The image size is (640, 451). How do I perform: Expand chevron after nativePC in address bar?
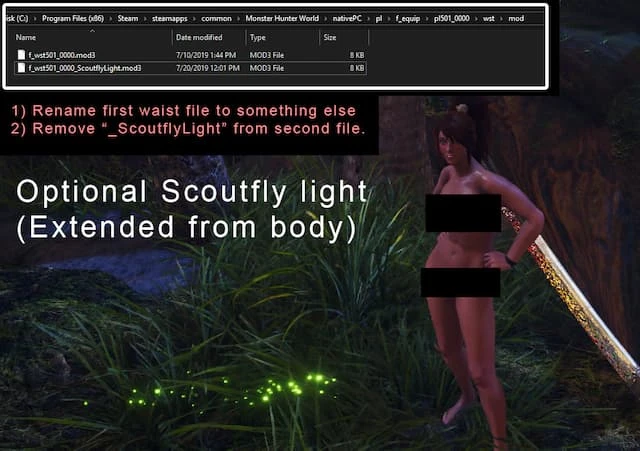point(369,19)
